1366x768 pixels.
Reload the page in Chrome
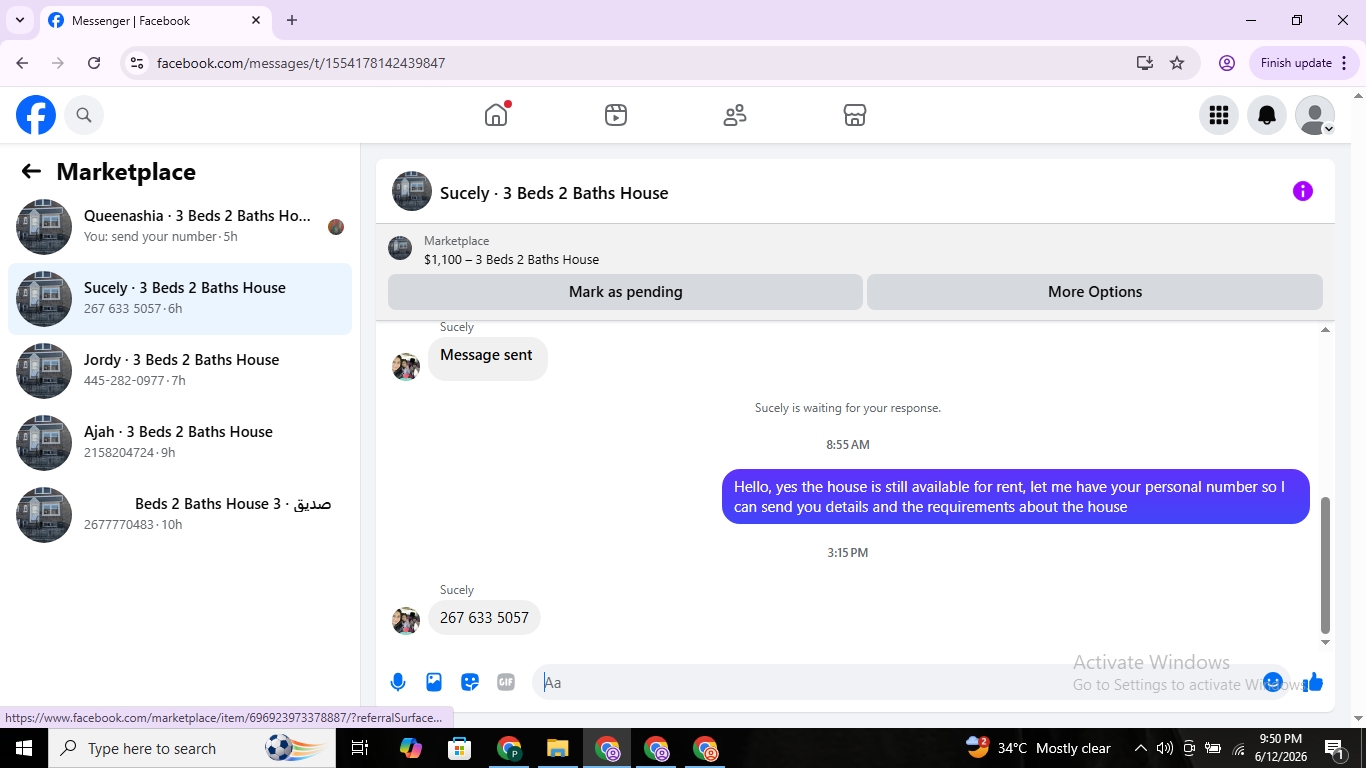94,63
